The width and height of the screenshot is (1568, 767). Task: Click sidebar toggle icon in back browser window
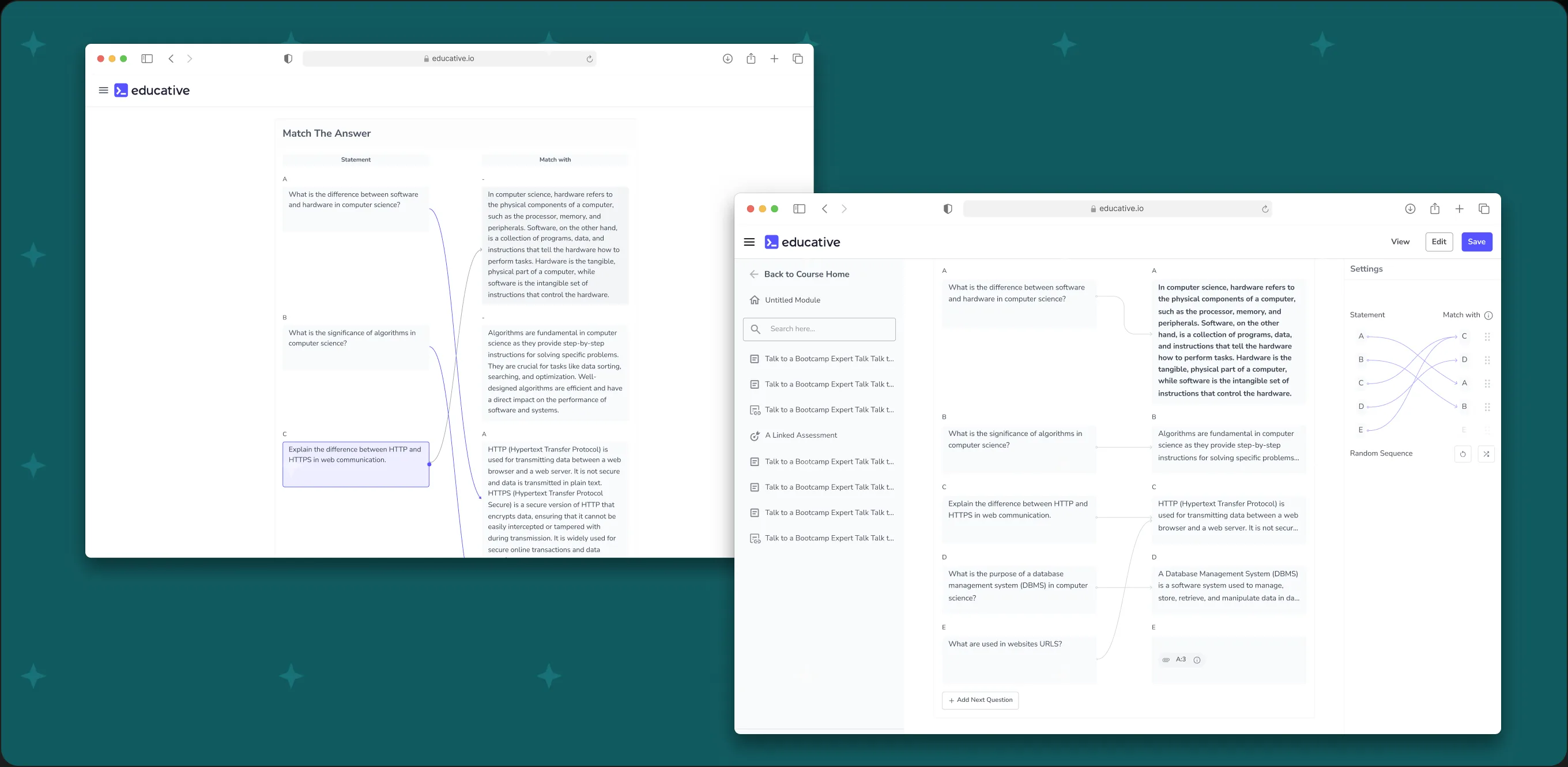(146, 58)
